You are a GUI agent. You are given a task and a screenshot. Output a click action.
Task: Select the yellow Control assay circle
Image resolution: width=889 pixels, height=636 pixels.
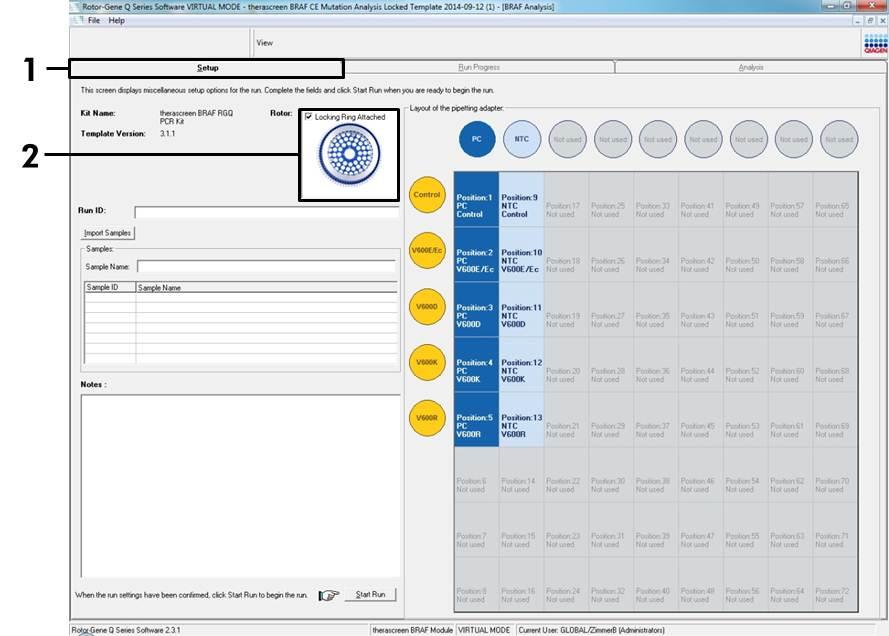(x=427, y=194)
